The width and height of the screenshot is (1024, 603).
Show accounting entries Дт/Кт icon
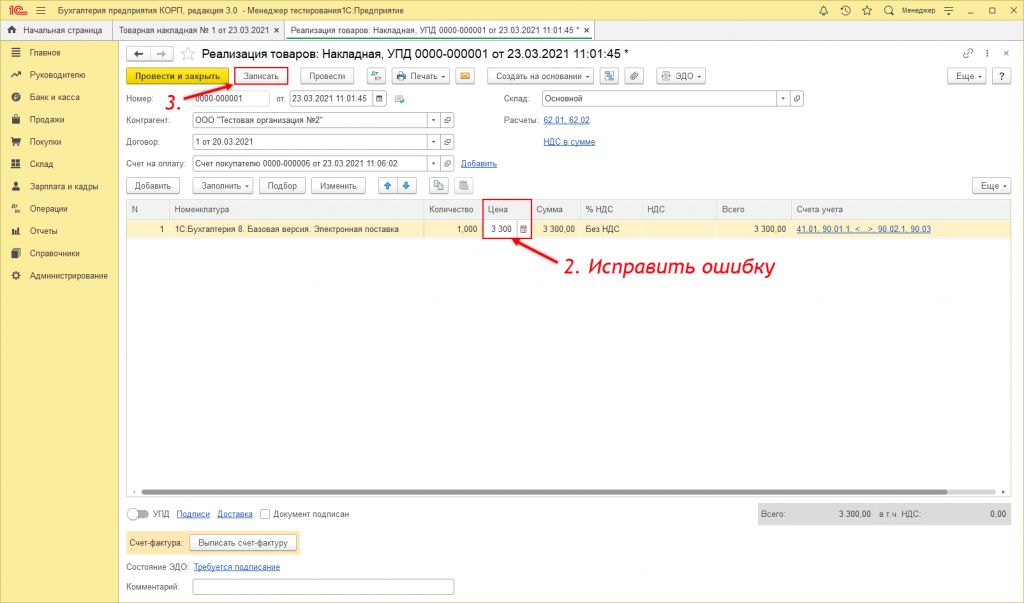click(x=376, y=76)
